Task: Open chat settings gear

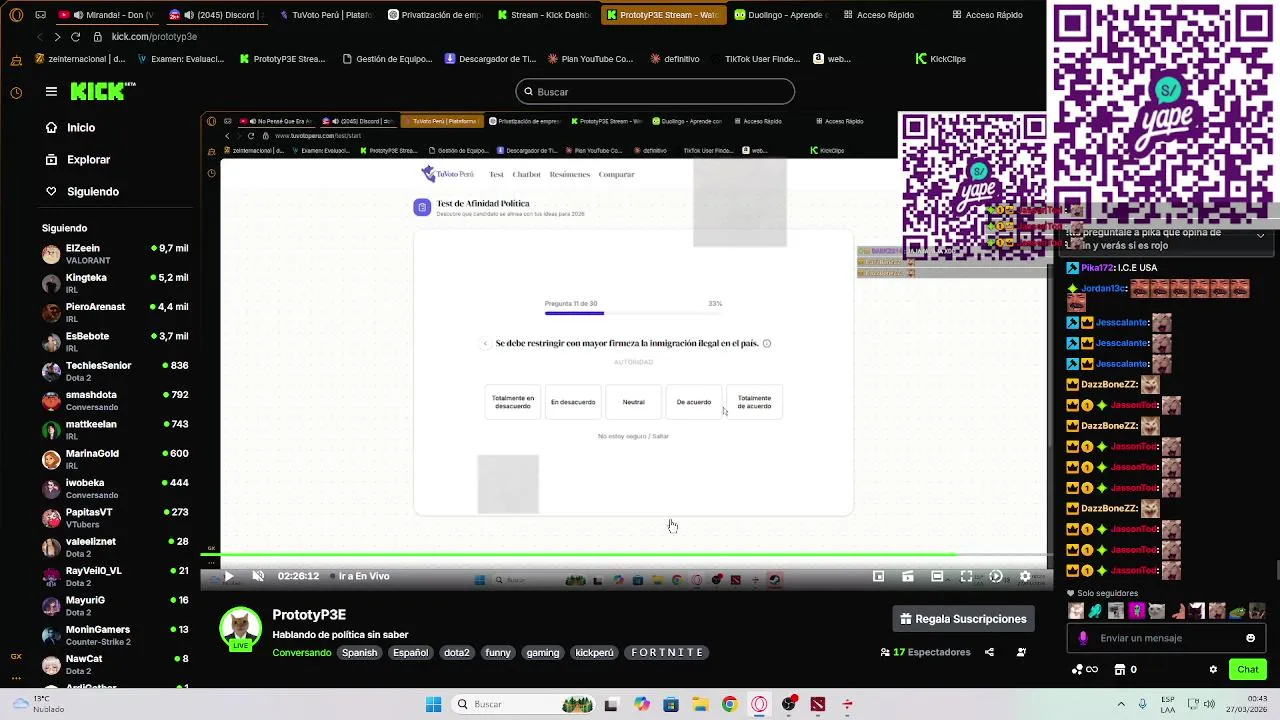Action: point(1213,669)
